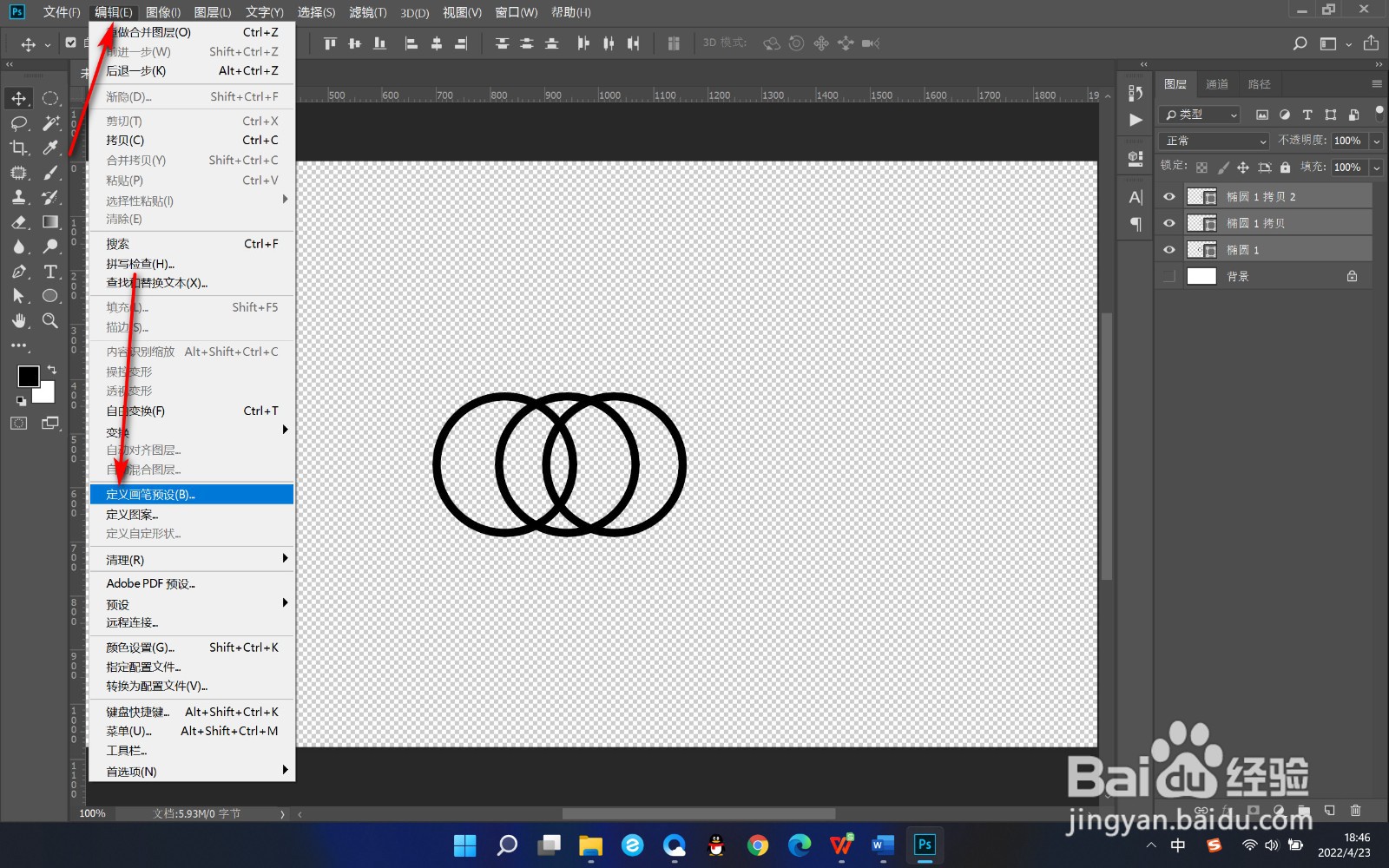Open Google Chrome from the taskbar

coord(758,845)
